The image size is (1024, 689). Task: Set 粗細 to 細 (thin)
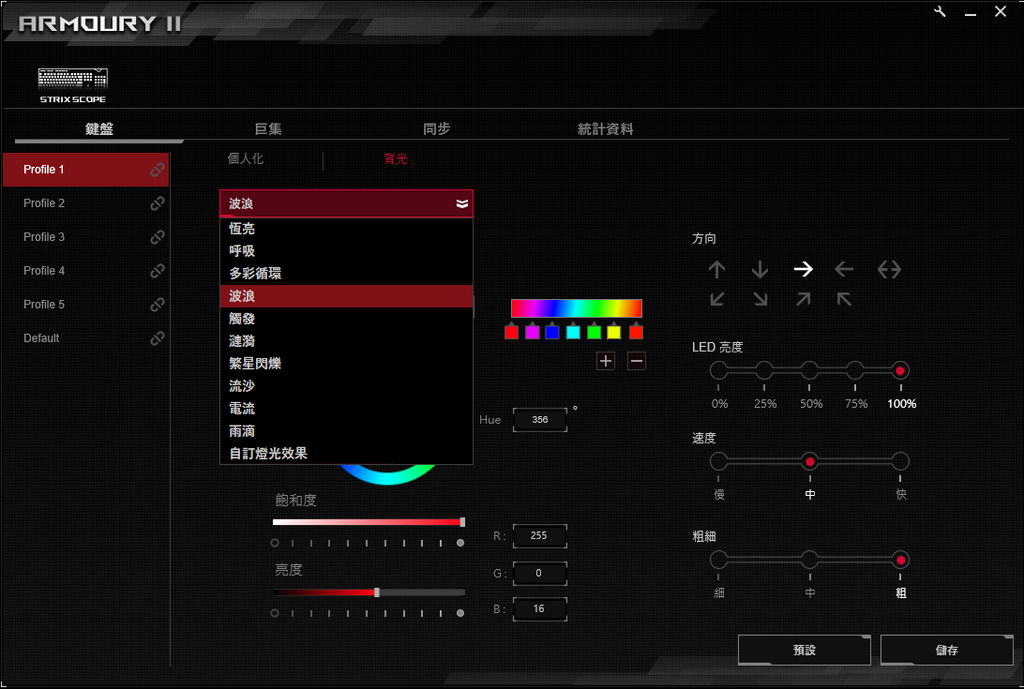[x=718, y=560]
